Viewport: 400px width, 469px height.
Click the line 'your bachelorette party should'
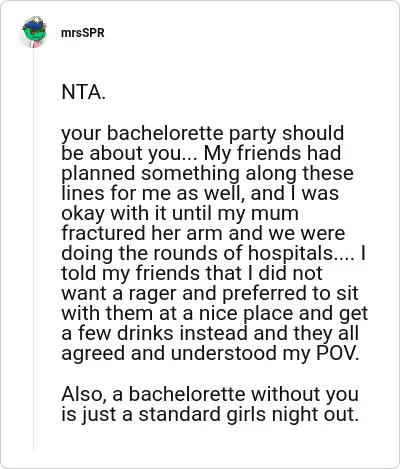[x=202, y=134]
